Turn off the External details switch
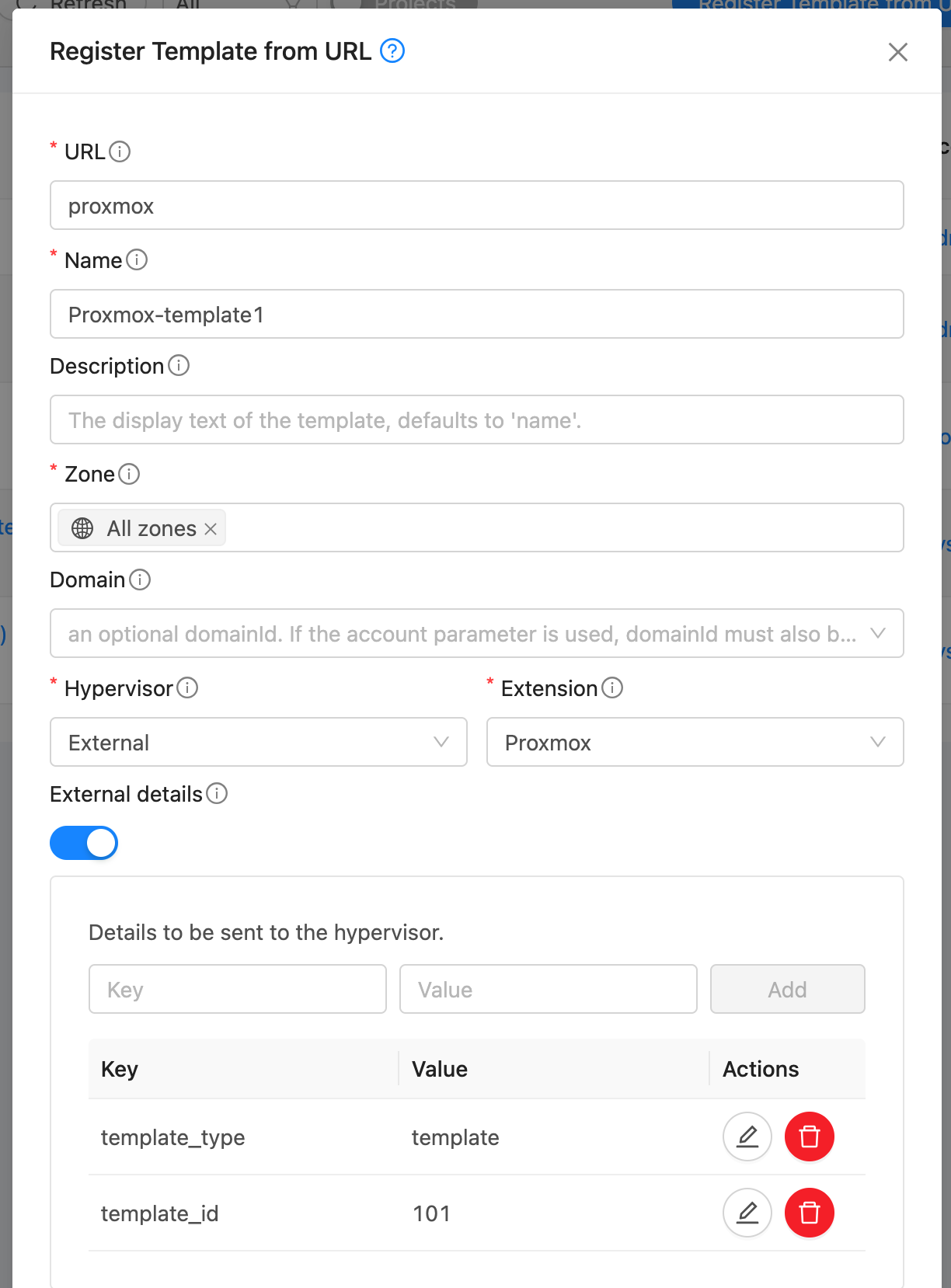Image resolution: width=951 pixels, height=1288 pixels. (x=84, y=843)
